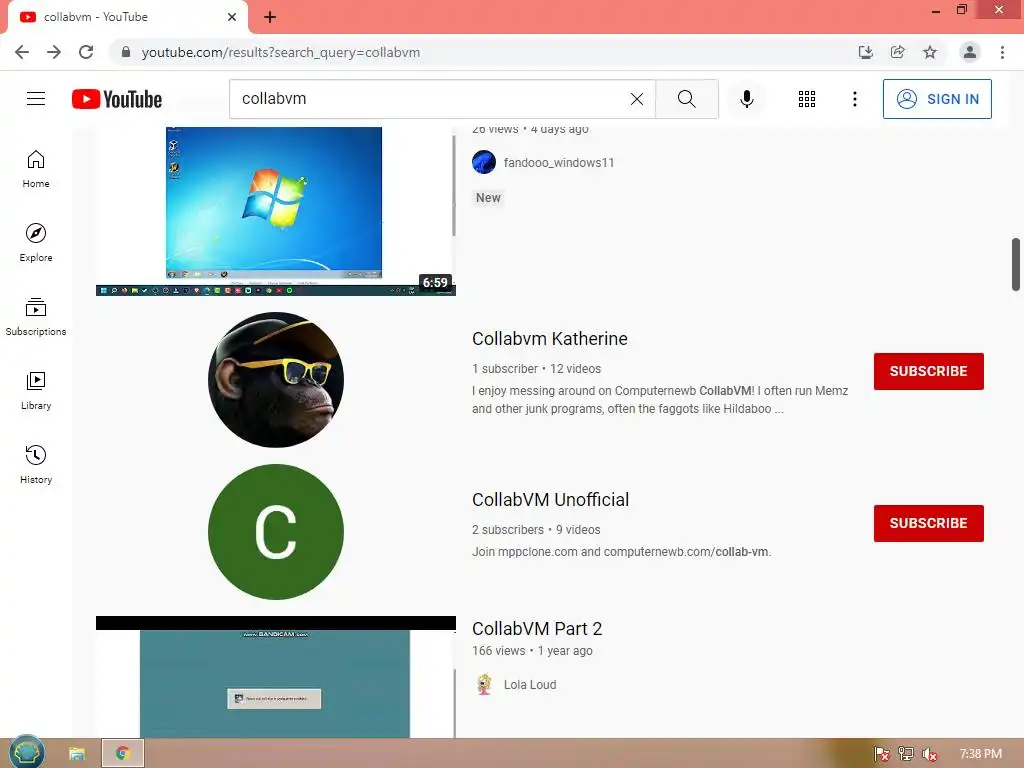Open fandooo_windows11 channel avatar
Viewport: 1024px width, 768px height.
[x=484, y=162]
